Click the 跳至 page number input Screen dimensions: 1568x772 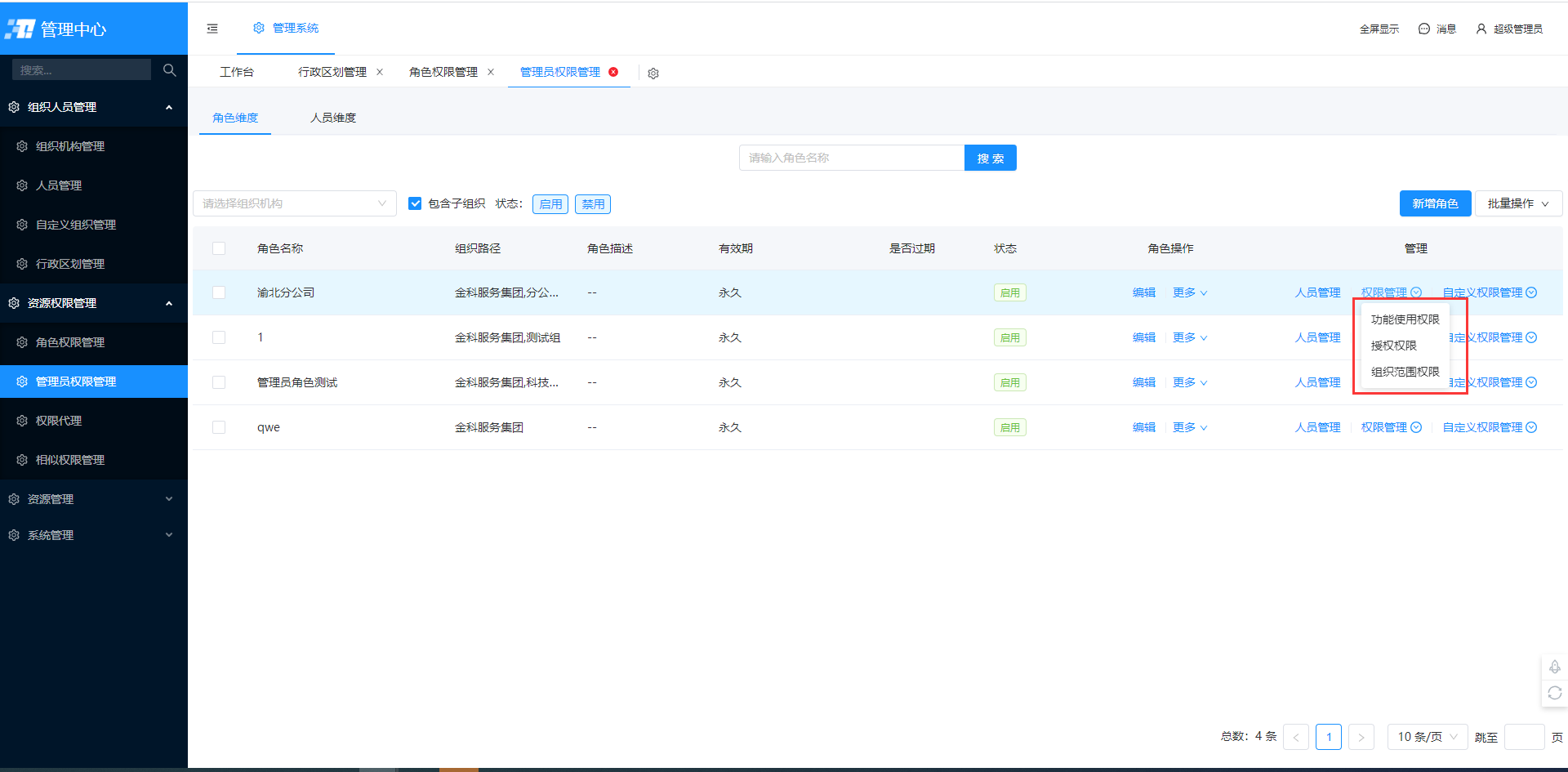pos(1525,737)
